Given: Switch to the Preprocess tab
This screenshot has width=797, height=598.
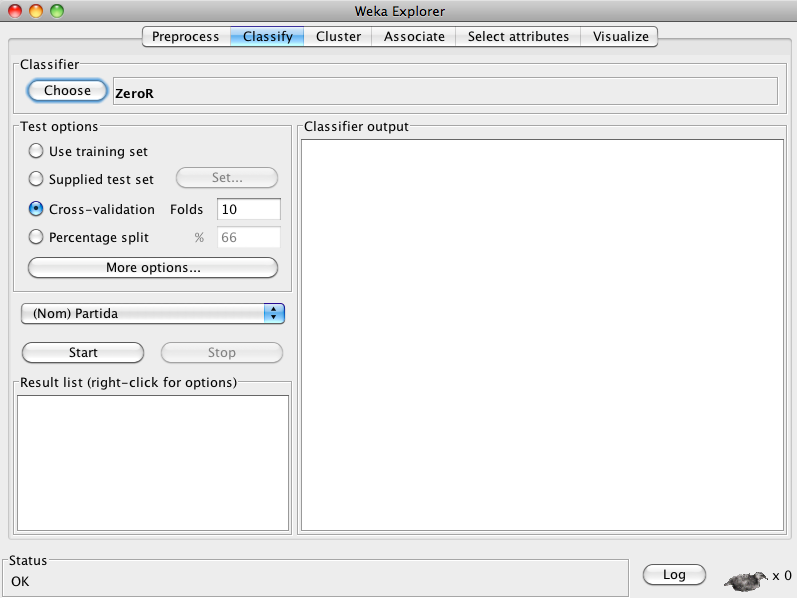Looking at the screenshot, I should [x=185, y=37].
